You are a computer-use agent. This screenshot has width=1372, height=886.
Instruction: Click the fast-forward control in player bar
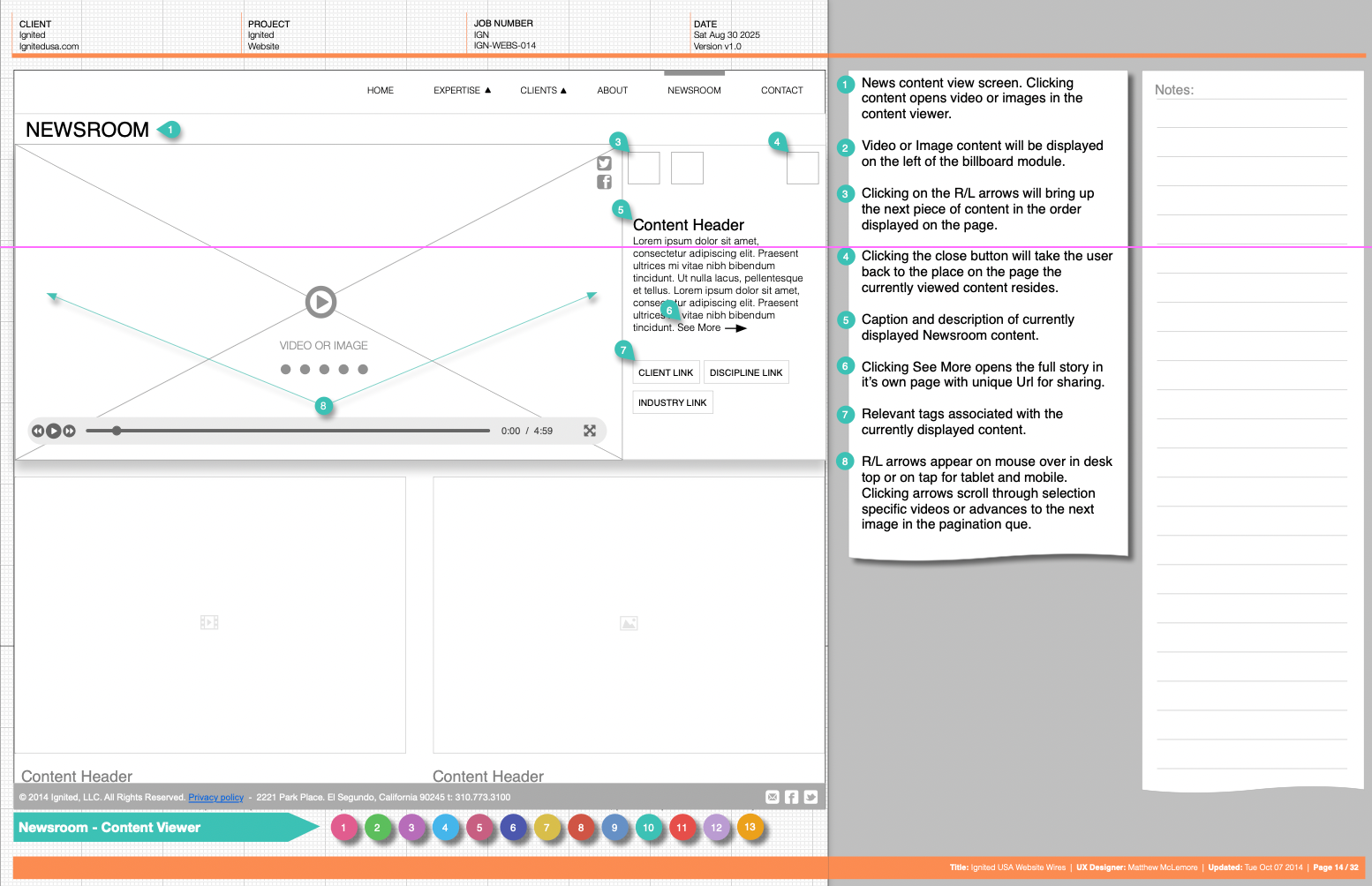[70, 431]
